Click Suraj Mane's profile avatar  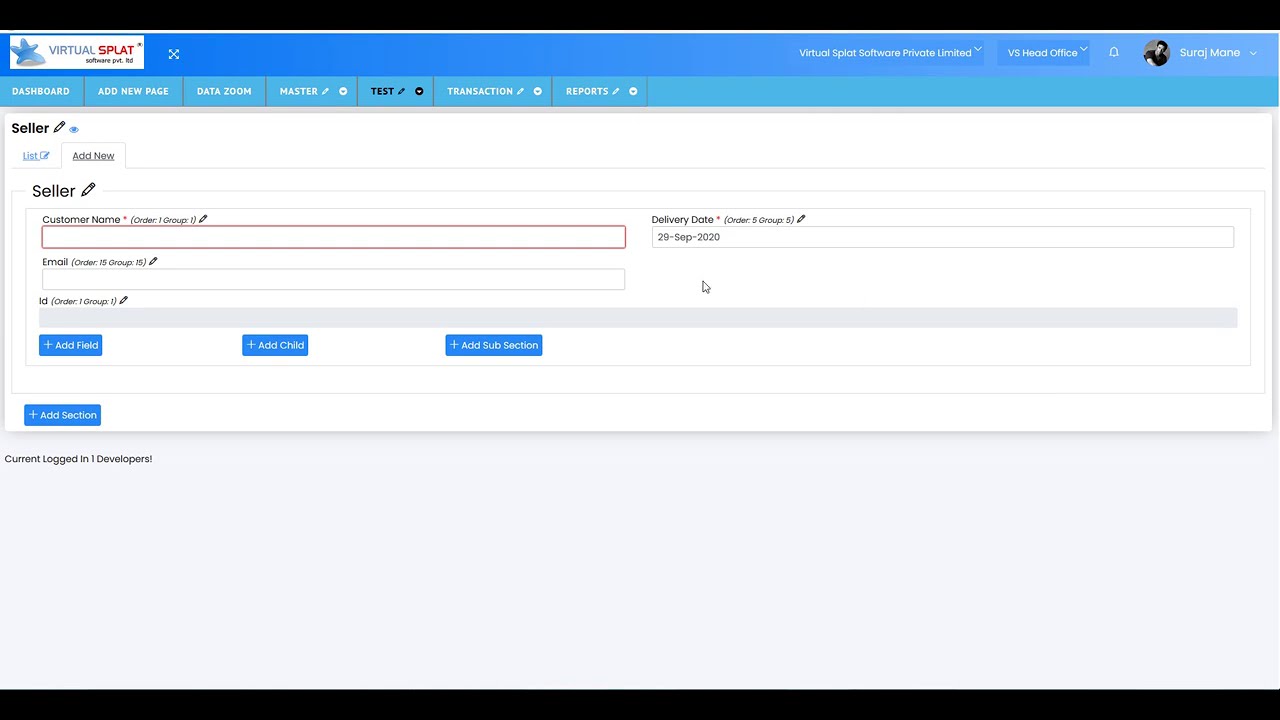point(1157,53)
